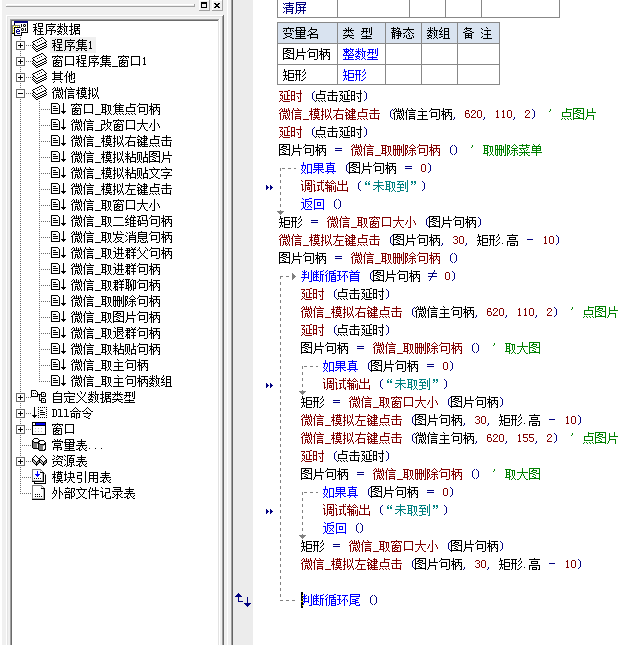643x645 pixels.
Task: Click the 其他 stack icon
Action: [x=39, y=77]
